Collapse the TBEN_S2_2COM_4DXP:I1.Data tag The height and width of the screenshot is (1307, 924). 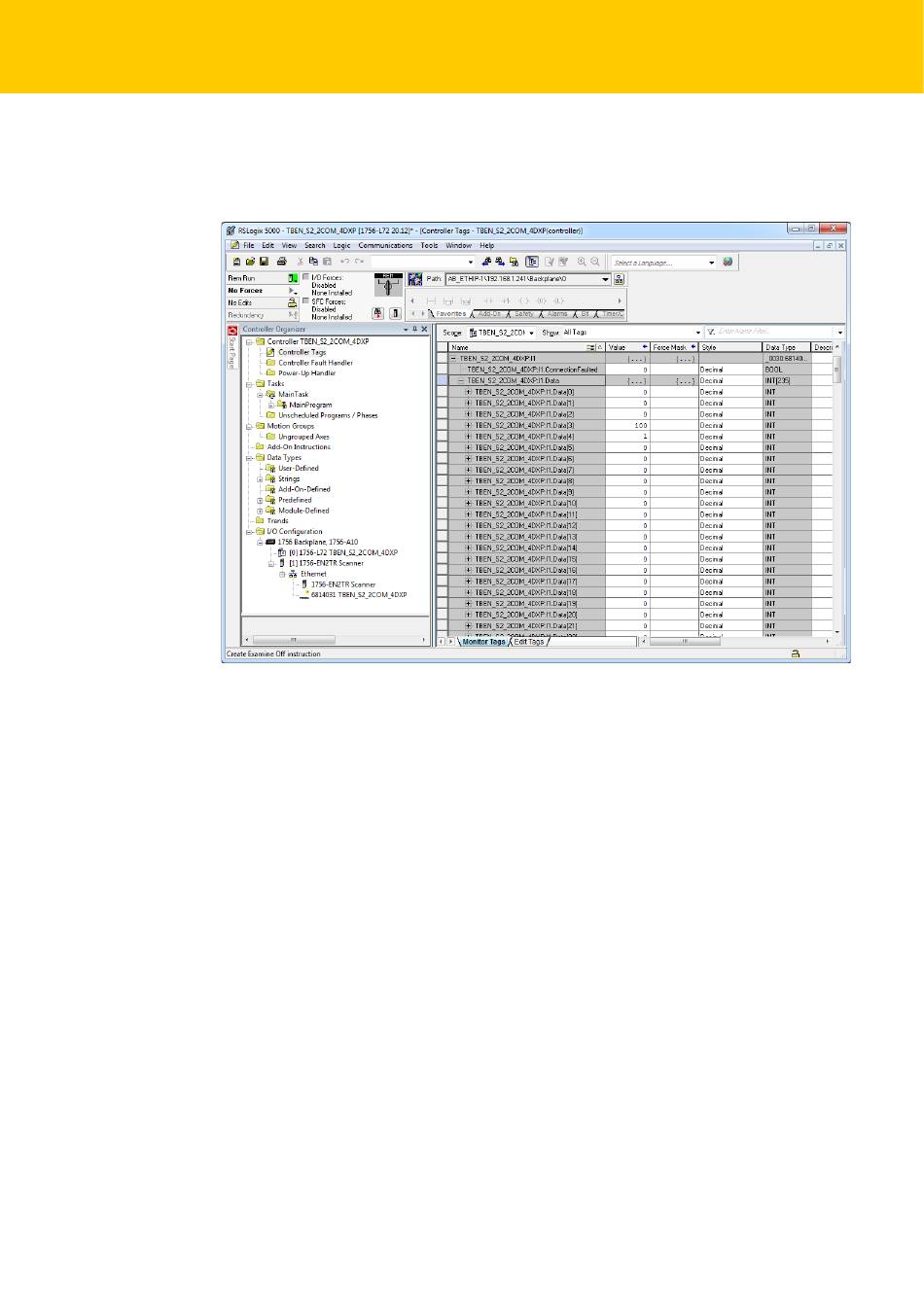[461, 381]
